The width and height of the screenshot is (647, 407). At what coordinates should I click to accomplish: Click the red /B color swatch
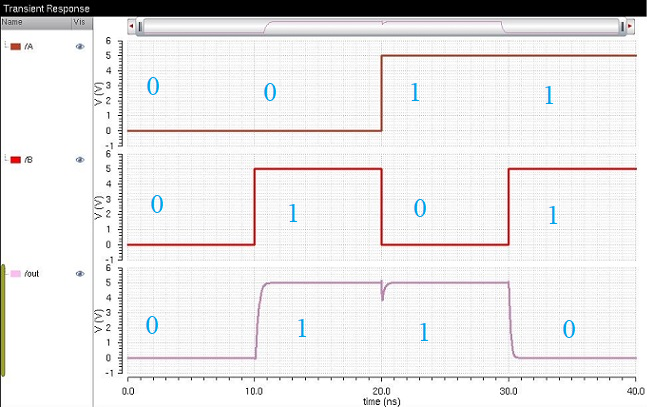click(16, 160)
